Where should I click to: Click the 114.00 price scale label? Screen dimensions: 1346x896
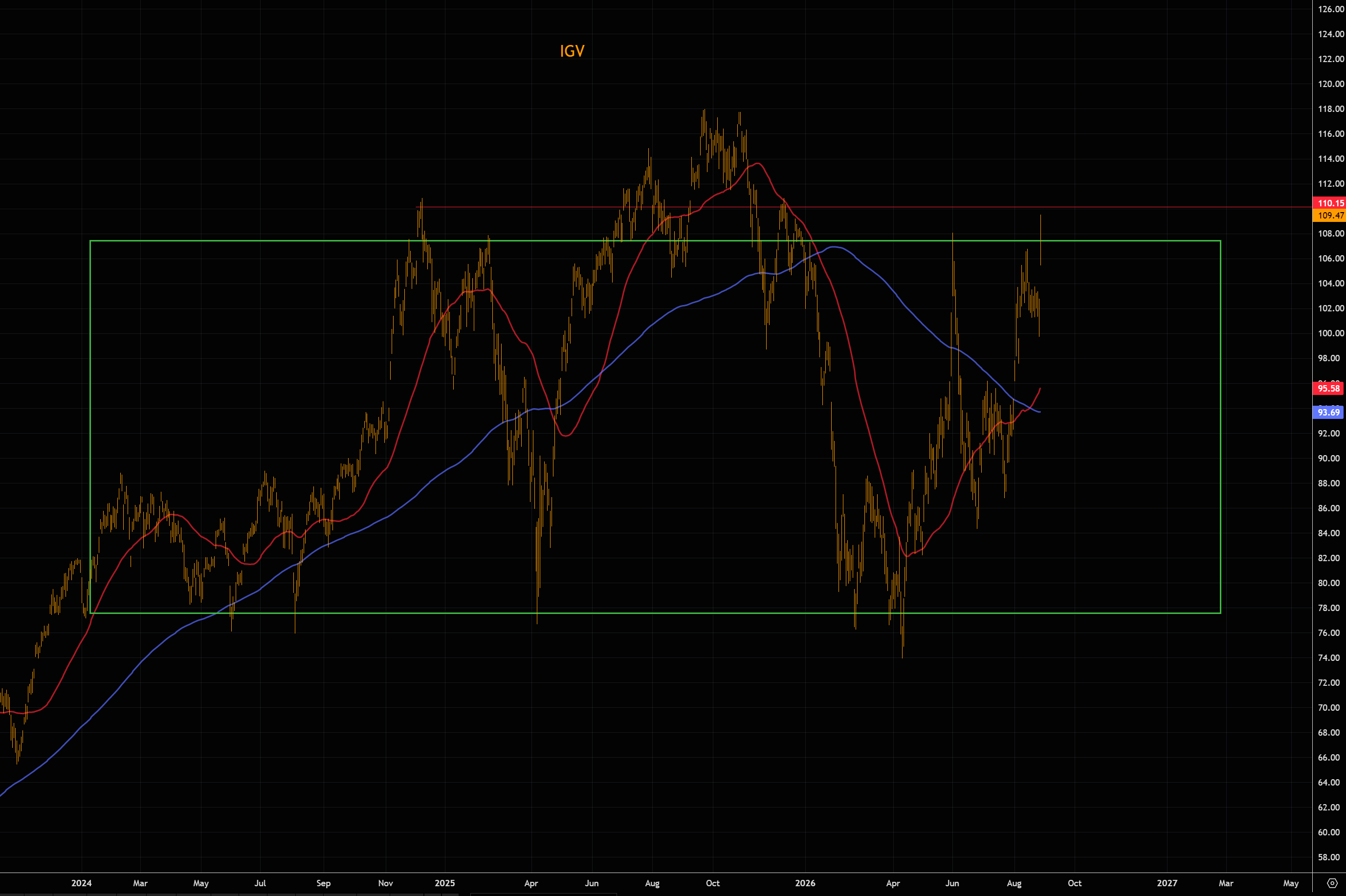click(1330, 159)
